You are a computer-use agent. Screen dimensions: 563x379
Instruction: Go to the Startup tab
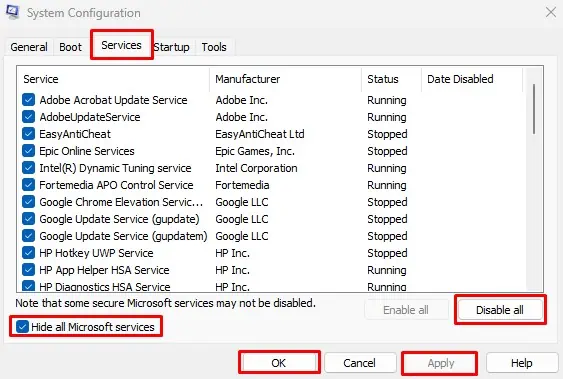click(172, 47)
